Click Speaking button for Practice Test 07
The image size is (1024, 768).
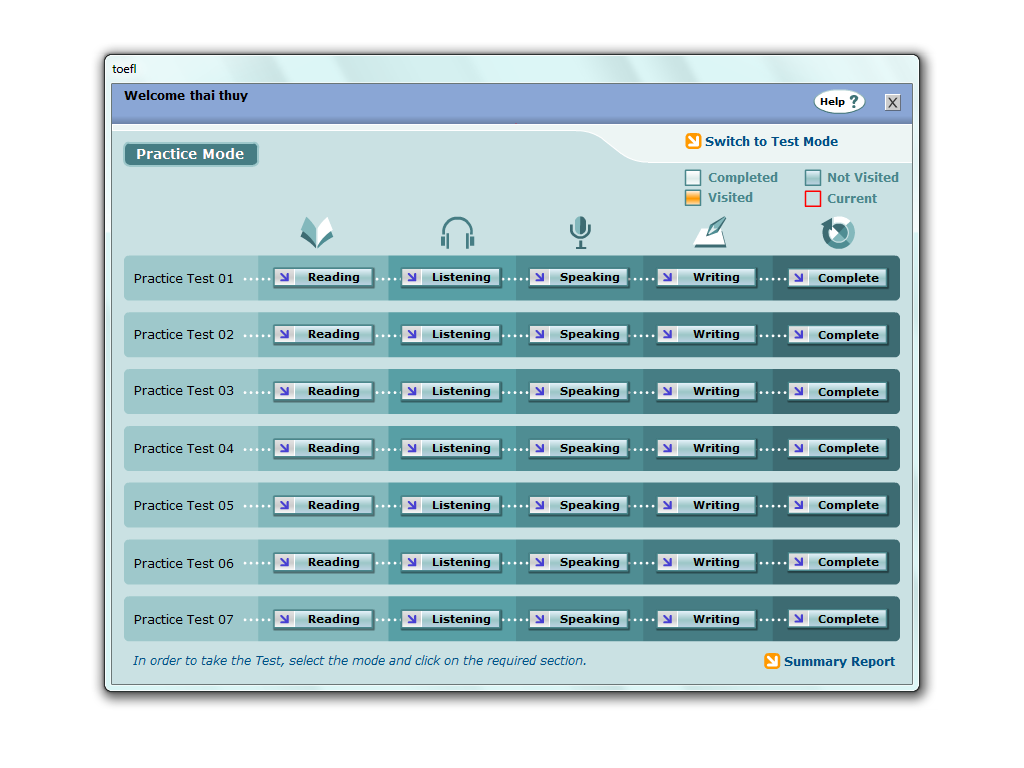point(579,619)
